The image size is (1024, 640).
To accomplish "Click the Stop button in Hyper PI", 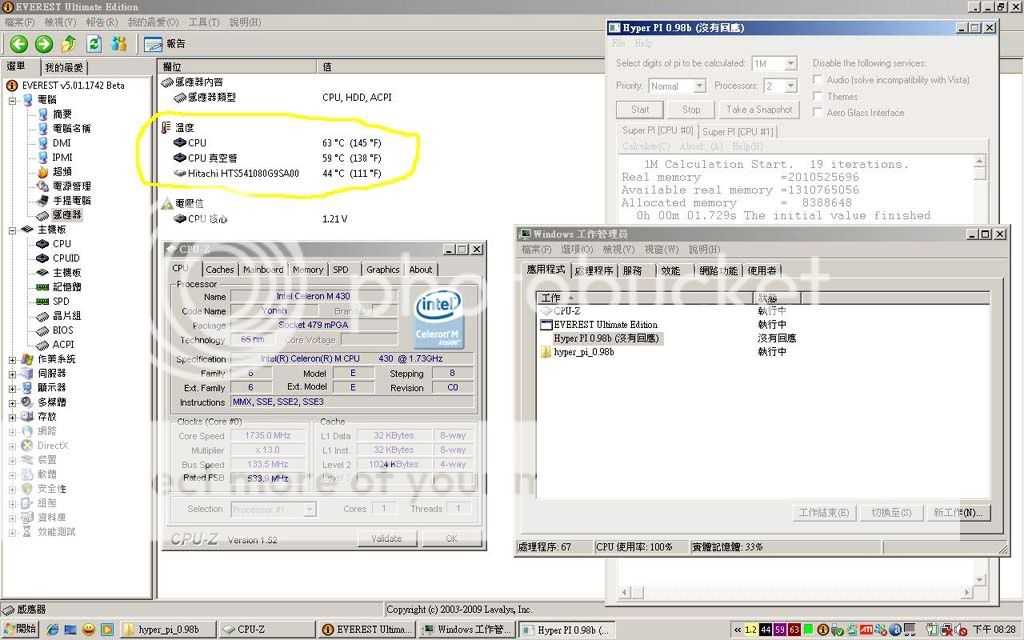I will (691, 110).
